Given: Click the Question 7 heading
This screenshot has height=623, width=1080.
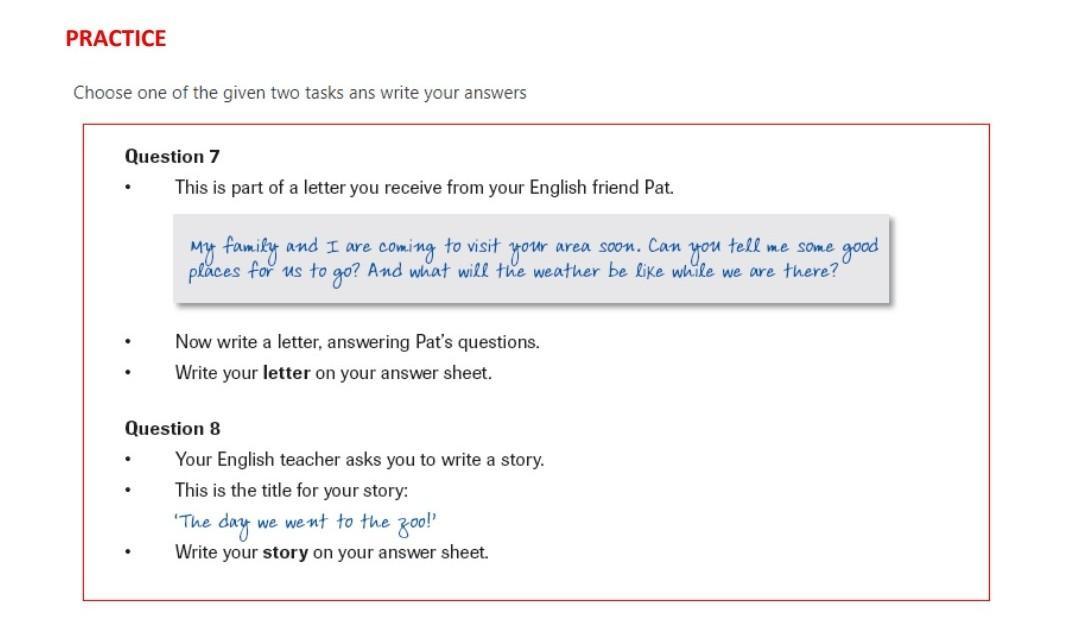Looking at the screenshot, I should coord(172,156).
